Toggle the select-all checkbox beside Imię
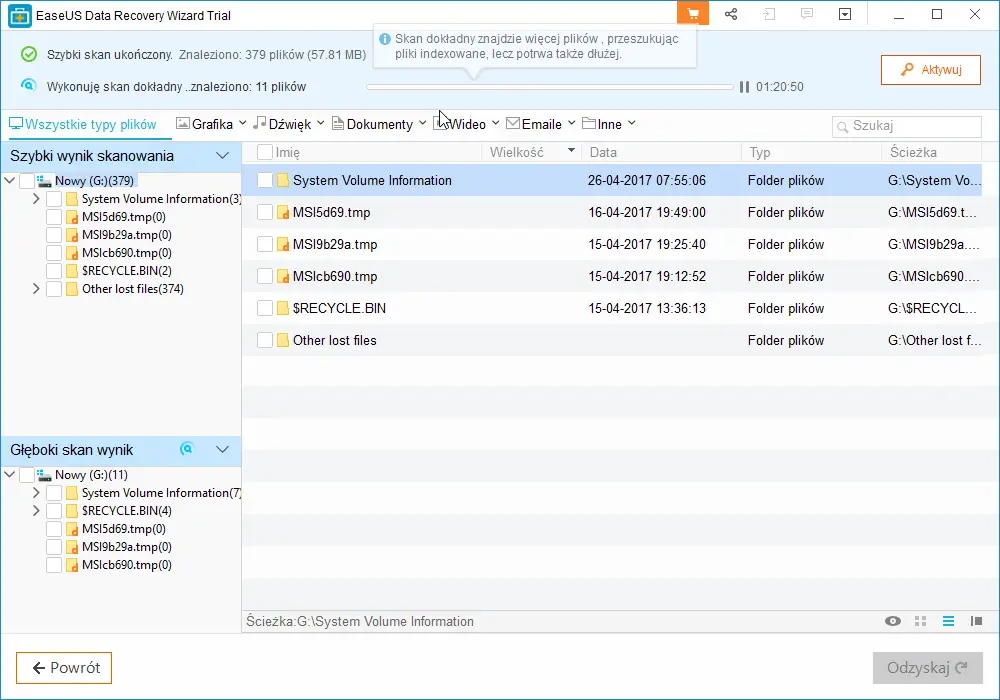The width and height of the screenshot is (1000, 700). (265, 152)
